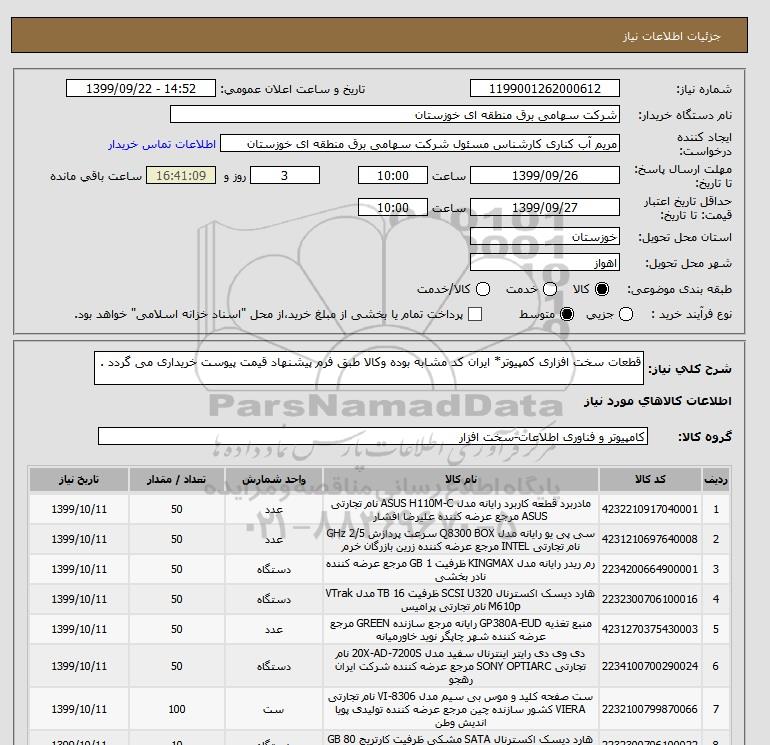Select the کالا radio button
Viewport: 770px width, 745px height.
602,289
